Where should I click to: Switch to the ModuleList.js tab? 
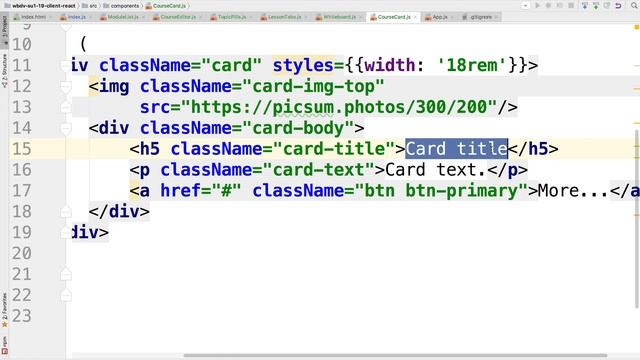coord(123,17)
